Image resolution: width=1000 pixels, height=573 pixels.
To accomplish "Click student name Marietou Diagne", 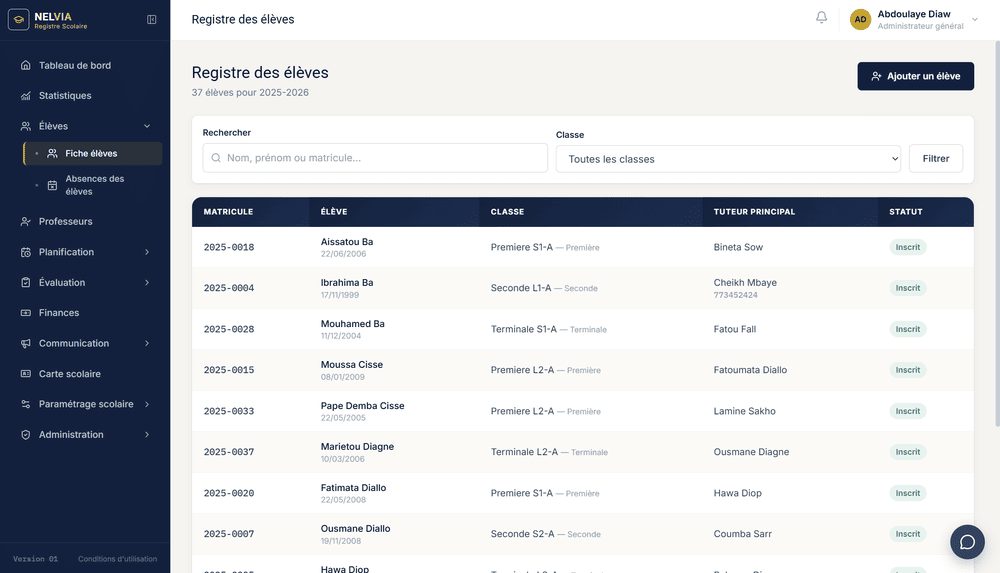I will point(357,447).
